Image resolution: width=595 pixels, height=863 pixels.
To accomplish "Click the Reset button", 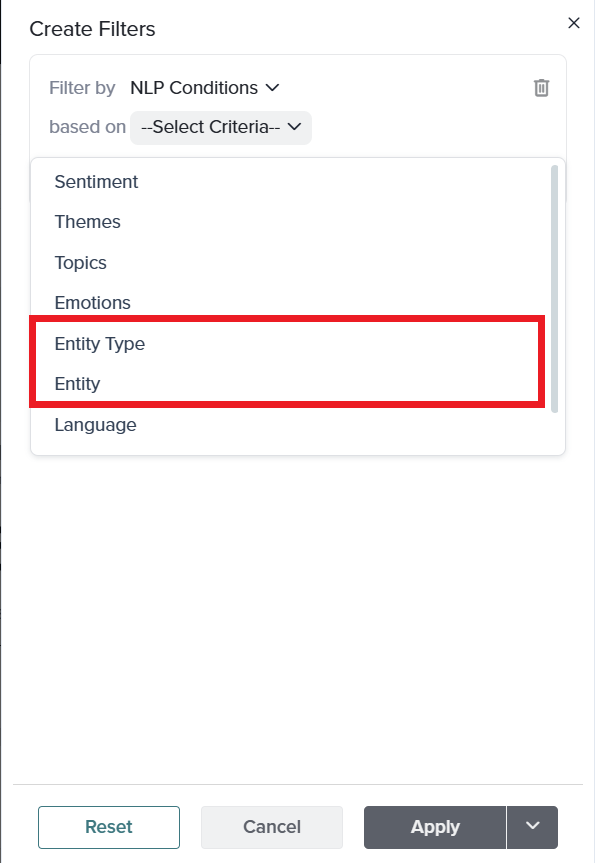I will pos(109,827).
